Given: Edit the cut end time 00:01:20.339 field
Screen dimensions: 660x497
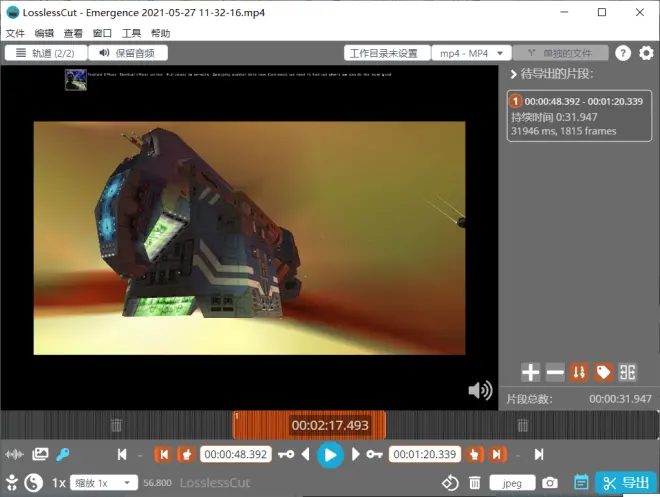Looking at the screenshot, I should 425,454.
